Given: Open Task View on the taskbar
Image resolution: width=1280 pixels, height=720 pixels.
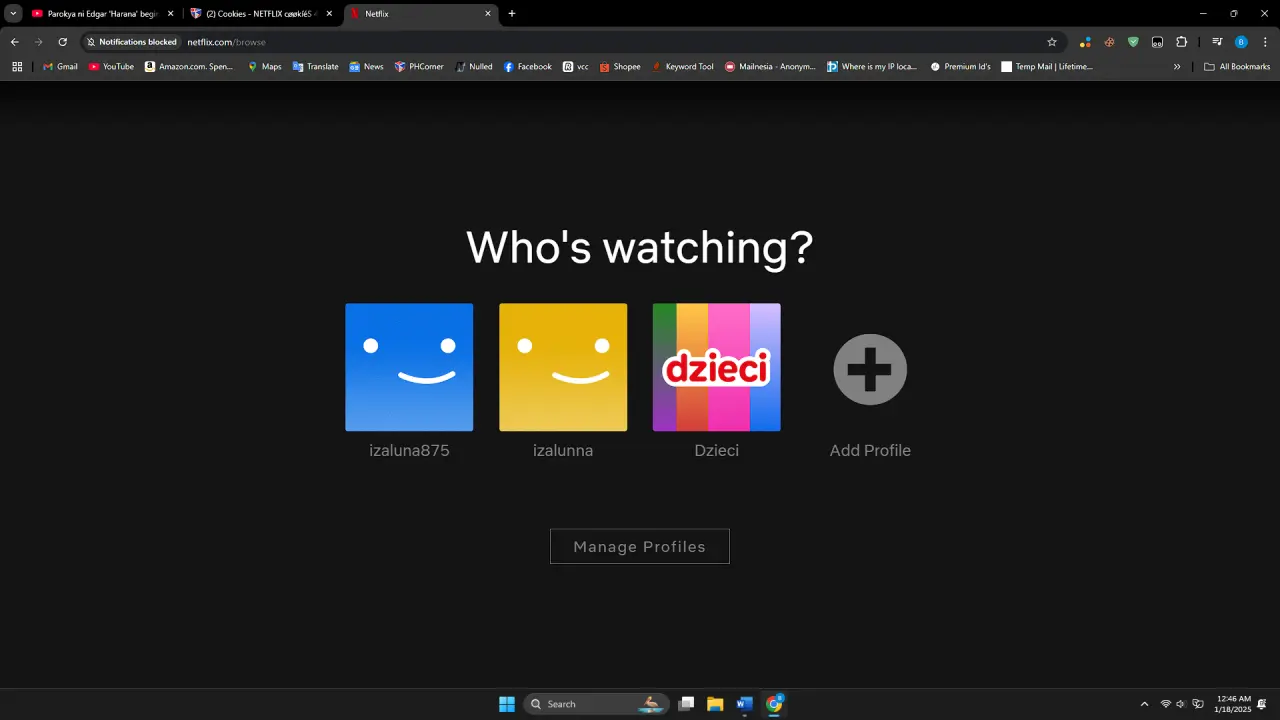Looking at the screenshot, I should pos(686,704).
